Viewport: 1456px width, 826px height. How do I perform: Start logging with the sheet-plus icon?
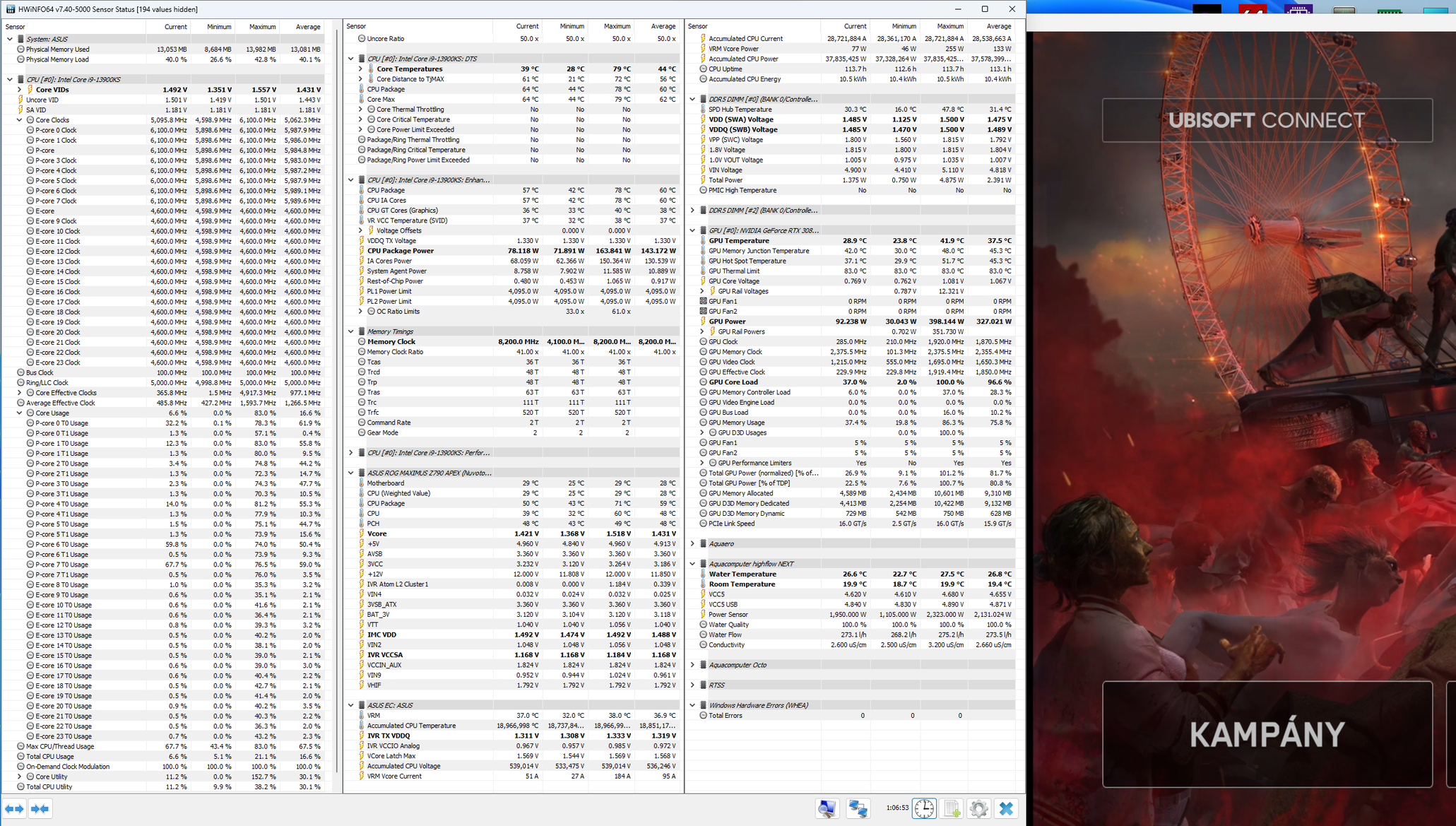[952, 808]
